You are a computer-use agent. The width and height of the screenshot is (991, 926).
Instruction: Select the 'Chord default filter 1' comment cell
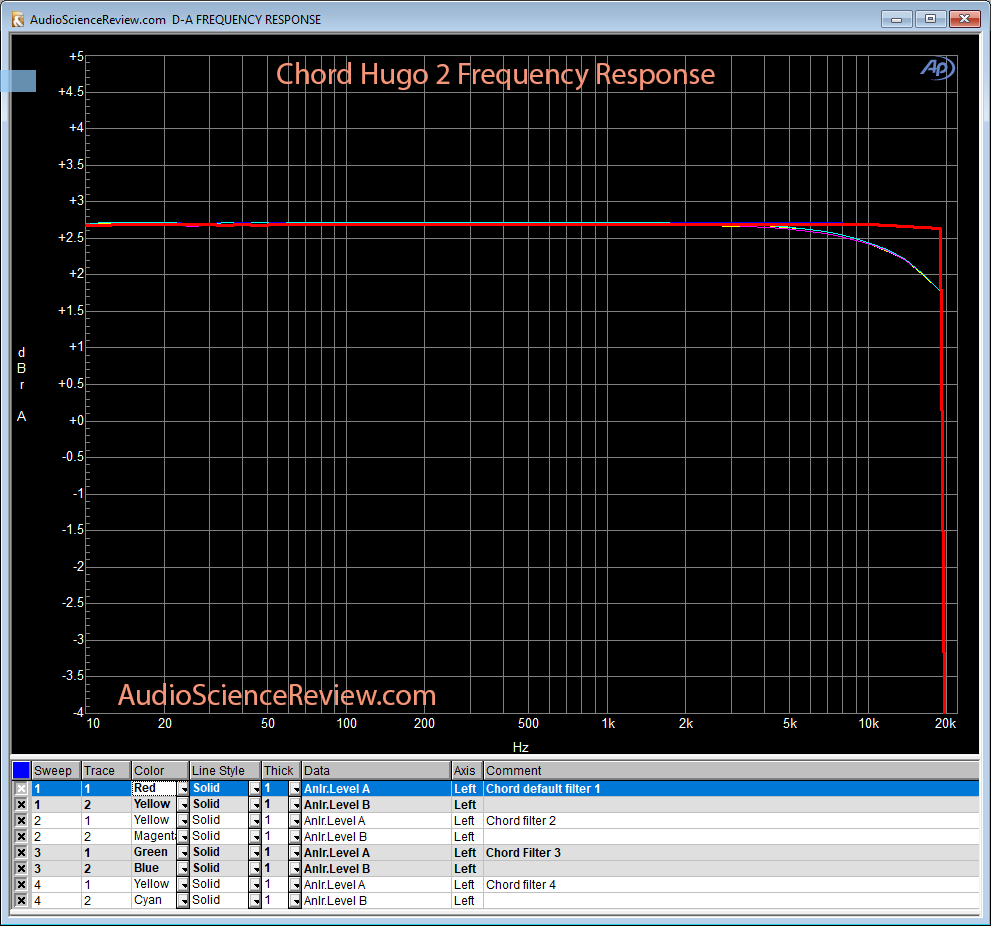(731, 788)
